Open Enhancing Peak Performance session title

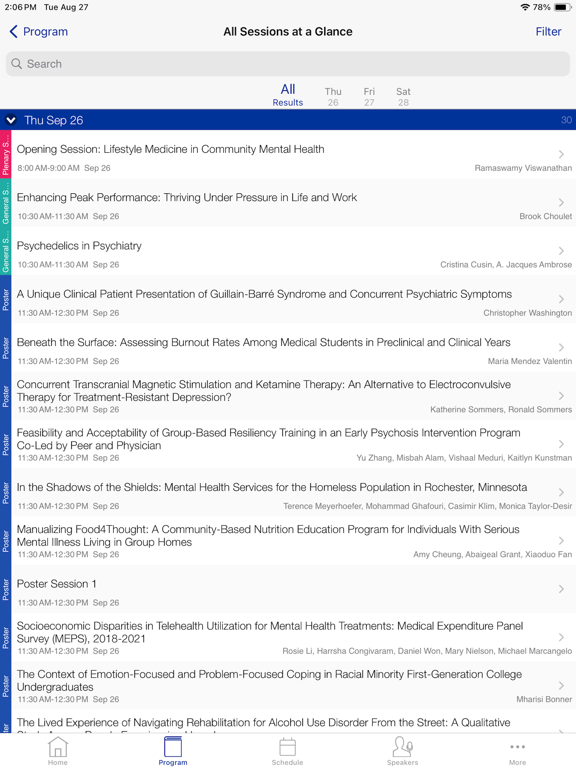[x=187, y=197]
